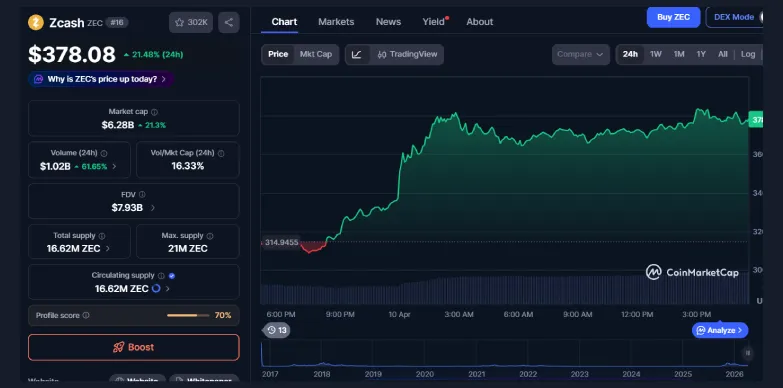
Task: Click the Zcash coin logo icon
Action: [36, 22]
